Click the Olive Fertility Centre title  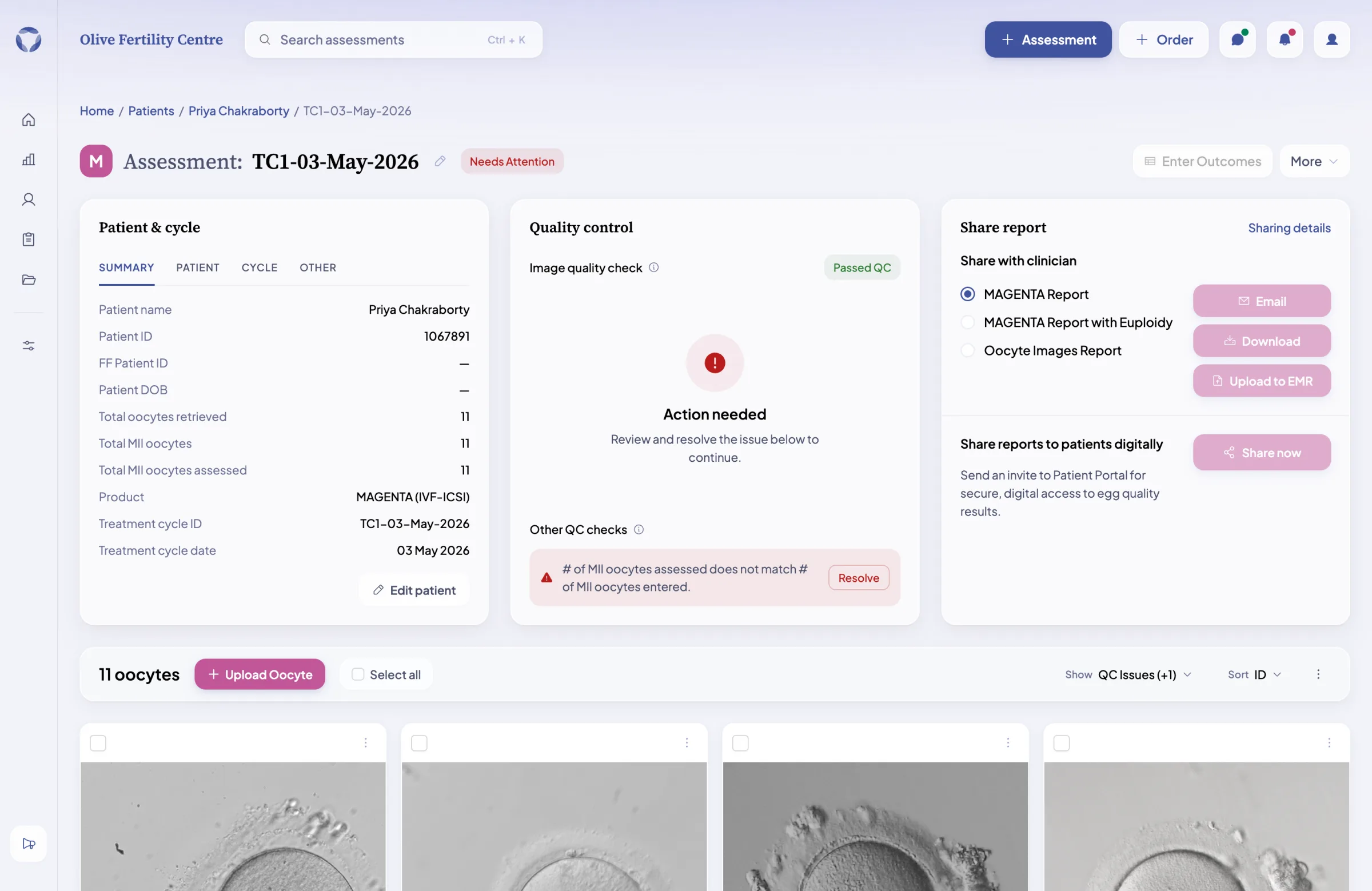pyautogui.click(x=151, y=39)
